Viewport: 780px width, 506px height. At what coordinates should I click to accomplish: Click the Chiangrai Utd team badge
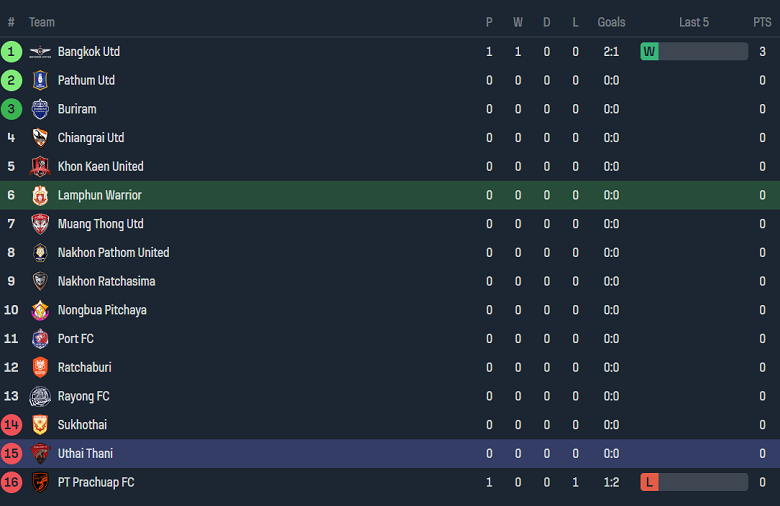click(x=40, y=138)
